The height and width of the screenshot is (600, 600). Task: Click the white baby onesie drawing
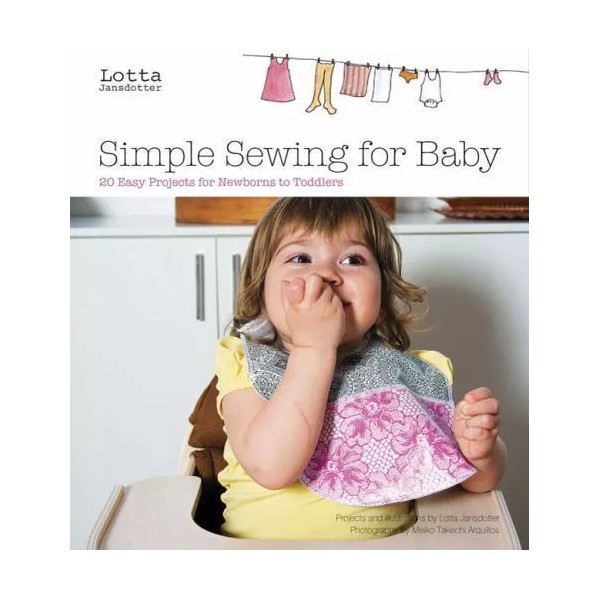click(431, 90)
